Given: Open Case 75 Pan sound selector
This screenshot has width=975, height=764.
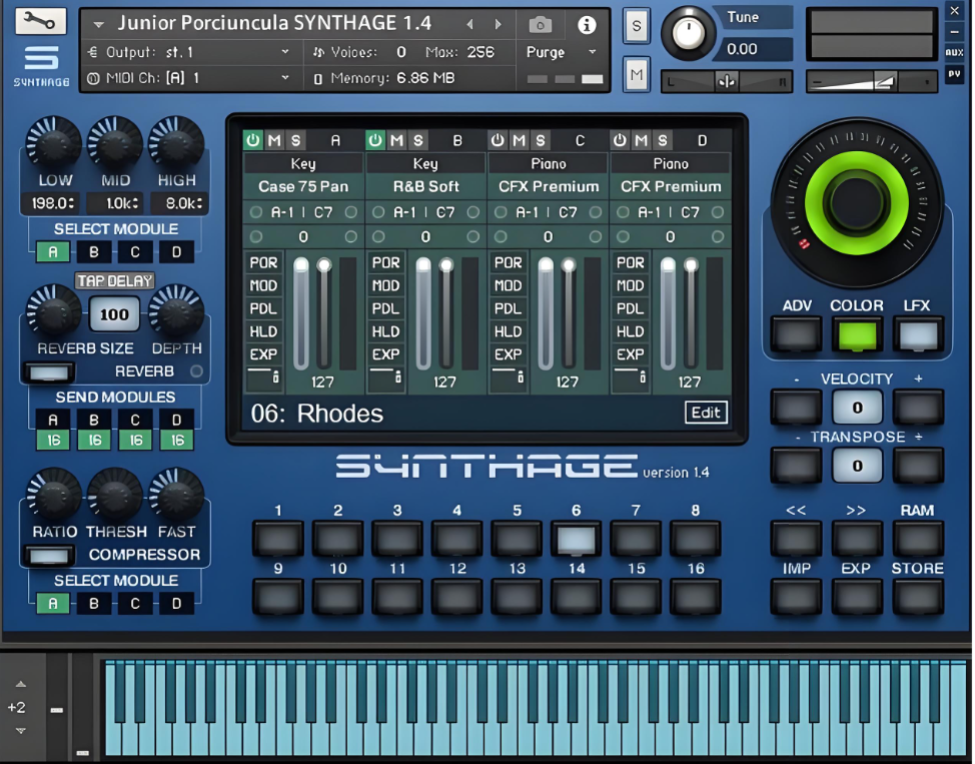Looking at the screenshot, I should (x=303, y=186).
